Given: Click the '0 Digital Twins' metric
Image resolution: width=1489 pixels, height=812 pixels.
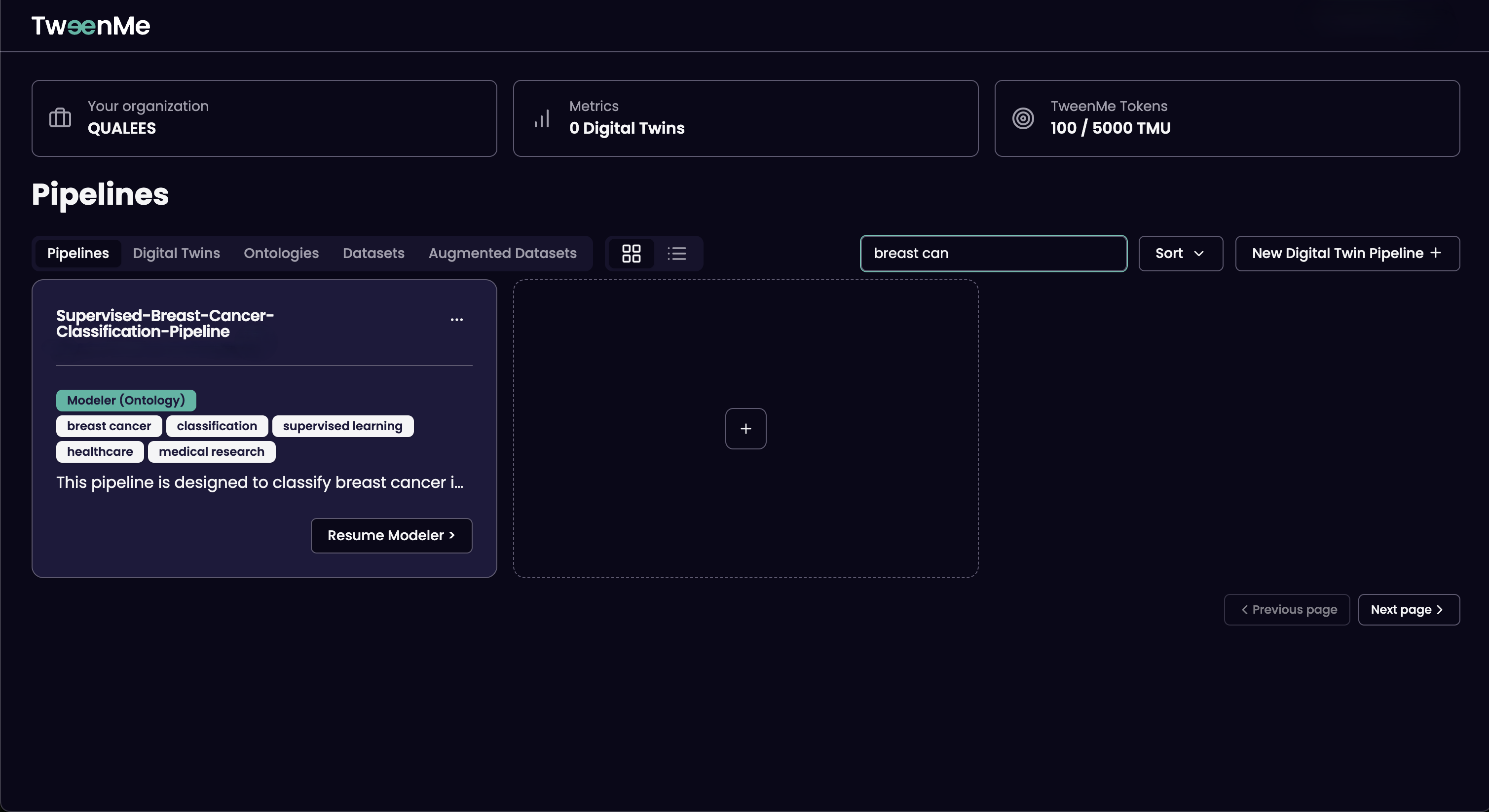Looking at the screenshot, I should (x=627, y=128).
